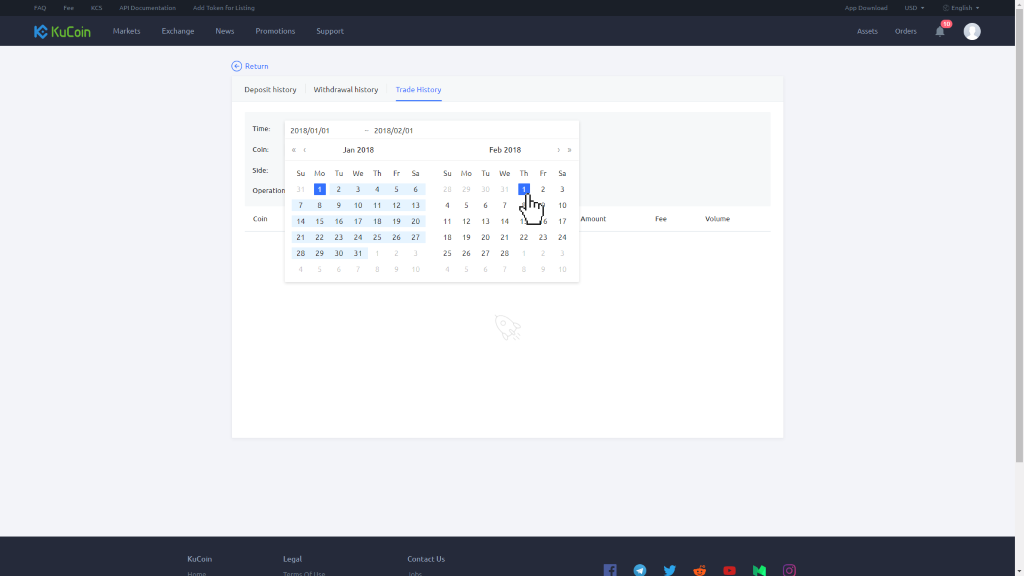Go to previous month in calendar
Screen dimensions: 1024x576
pyautogui.click(x=305, y=150)
